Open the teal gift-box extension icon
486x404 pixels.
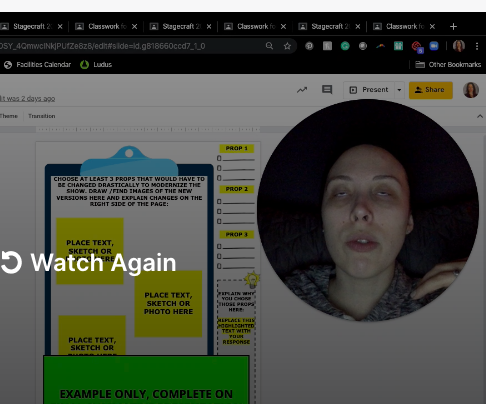(x=399, y=46)
